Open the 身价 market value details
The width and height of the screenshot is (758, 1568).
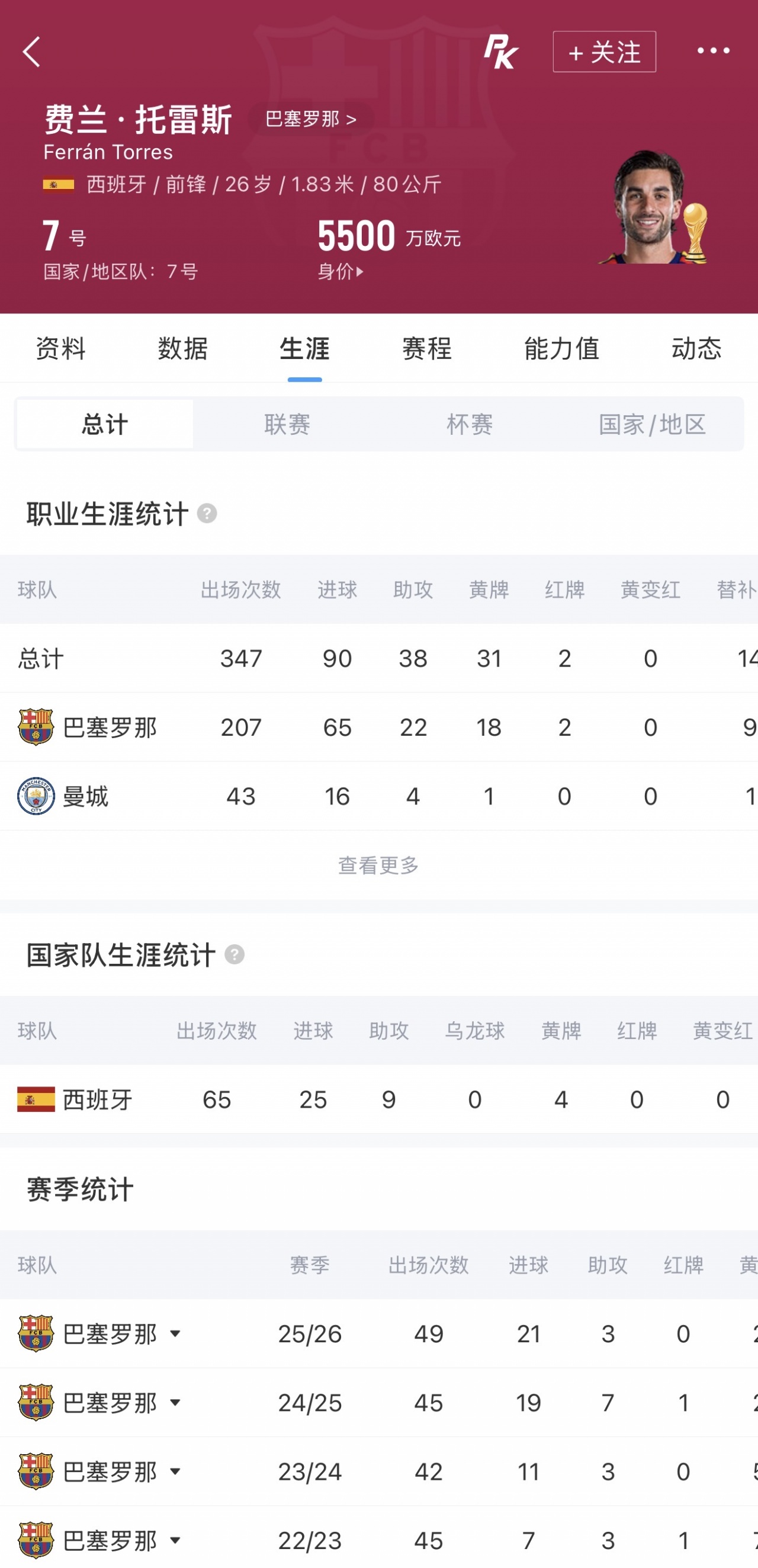tap(341, 271)
